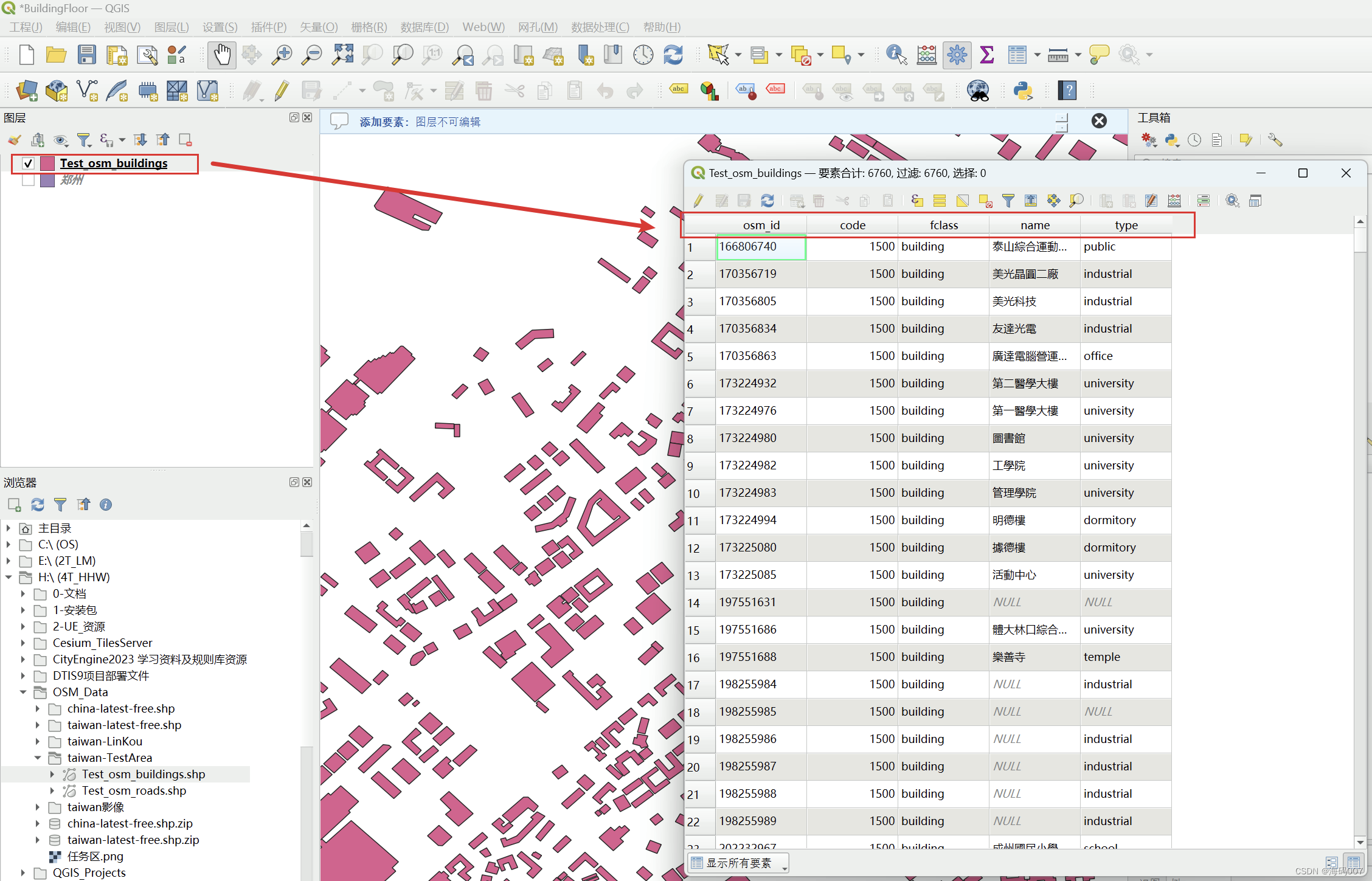1372x881 pixels.
Task: Open Statistical Summary sigma icon
Action: click(x=986, y=55)
